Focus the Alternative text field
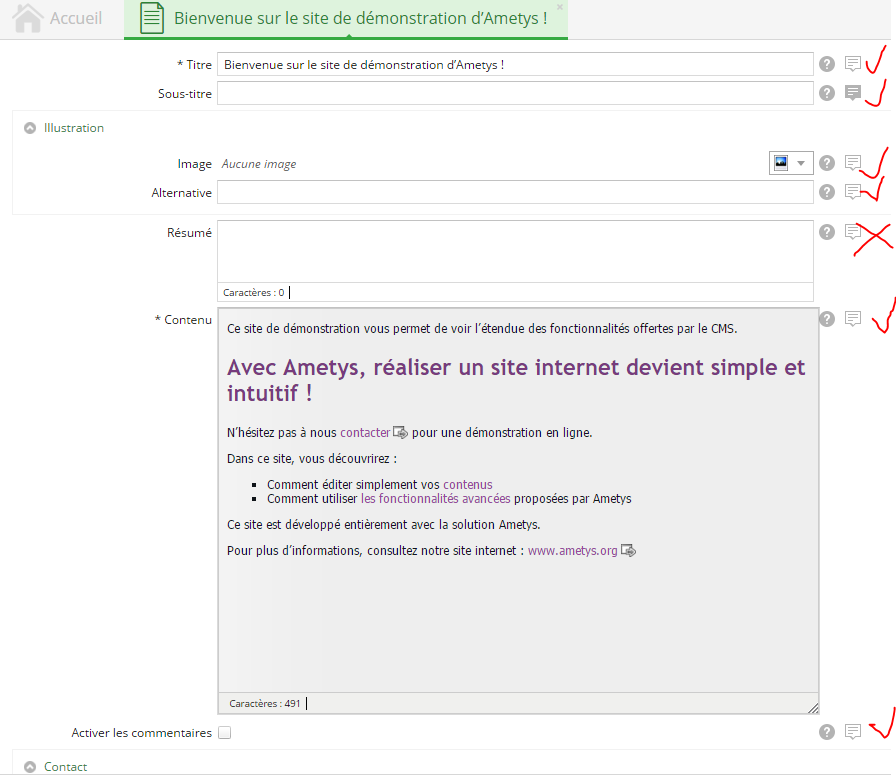 515,192
